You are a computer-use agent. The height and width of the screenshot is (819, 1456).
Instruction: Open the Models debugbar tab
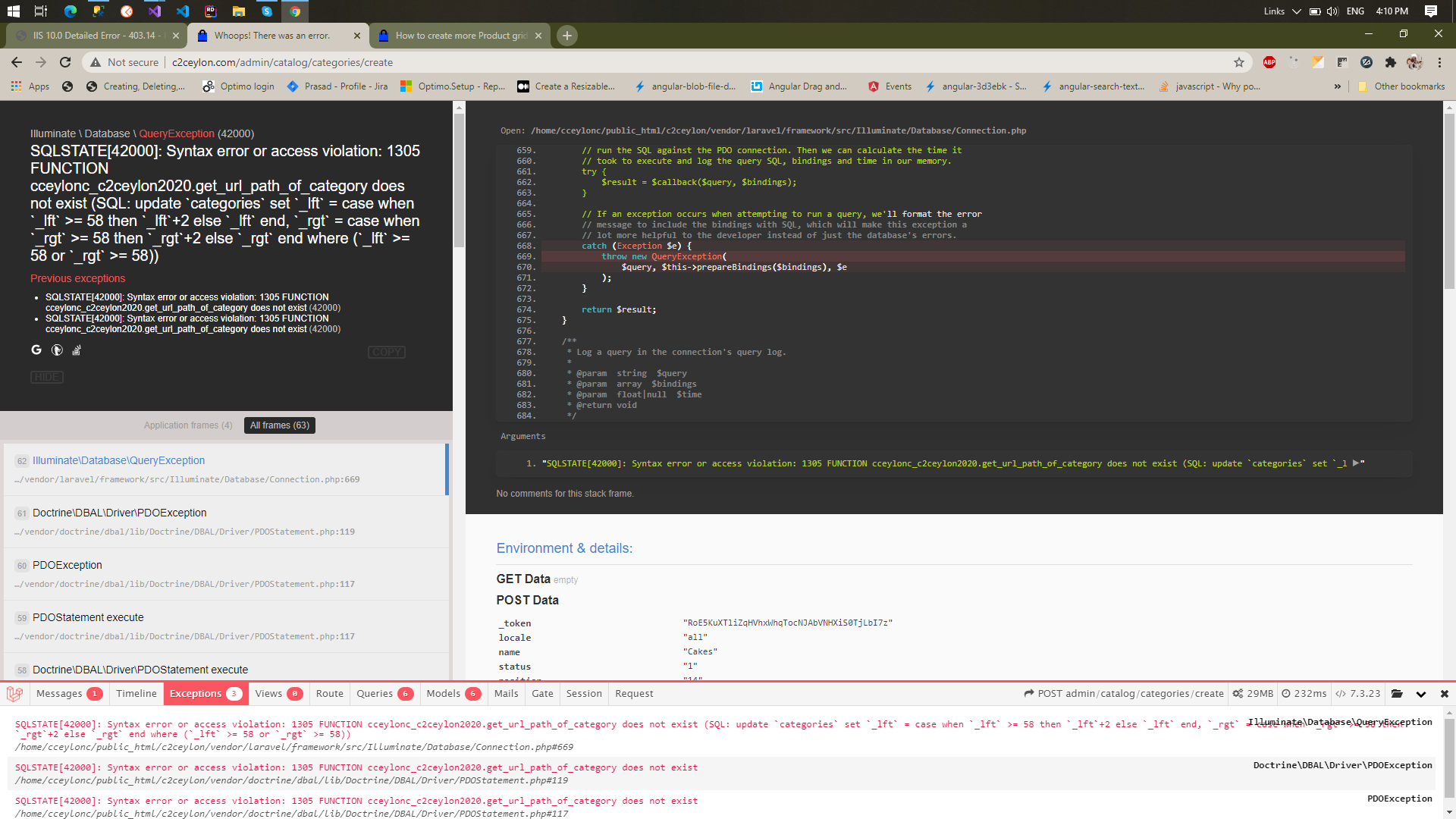(453, 694)
